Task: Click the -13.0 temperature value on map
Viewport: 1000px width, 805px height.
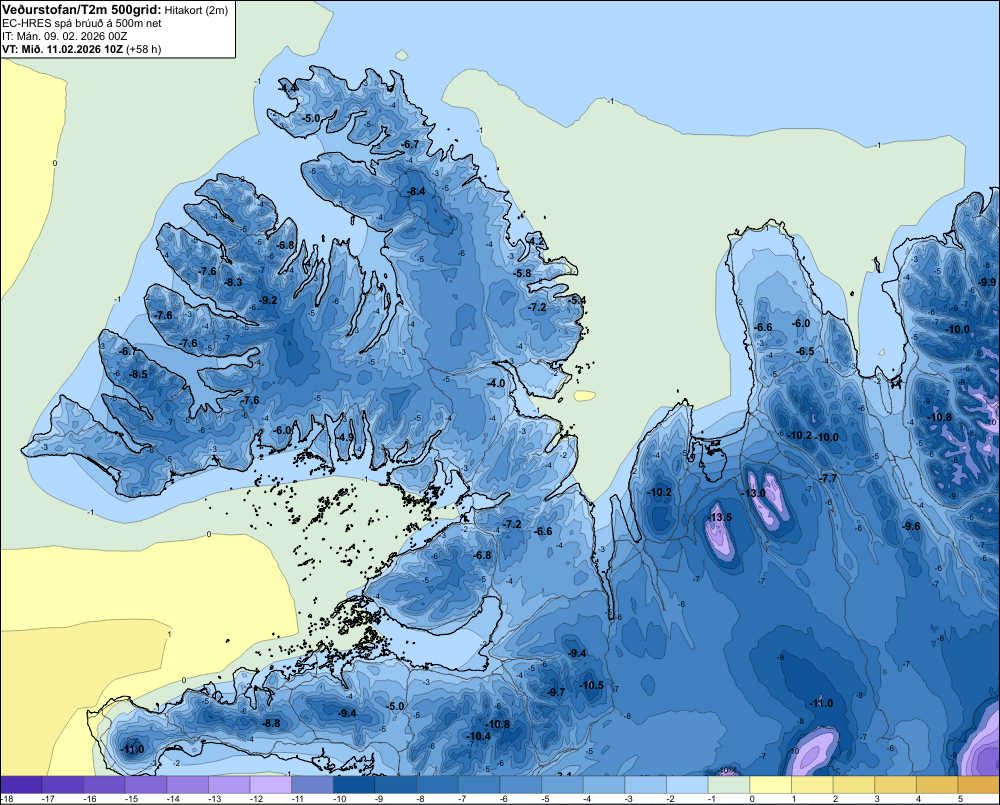Action: coord(754,494)
